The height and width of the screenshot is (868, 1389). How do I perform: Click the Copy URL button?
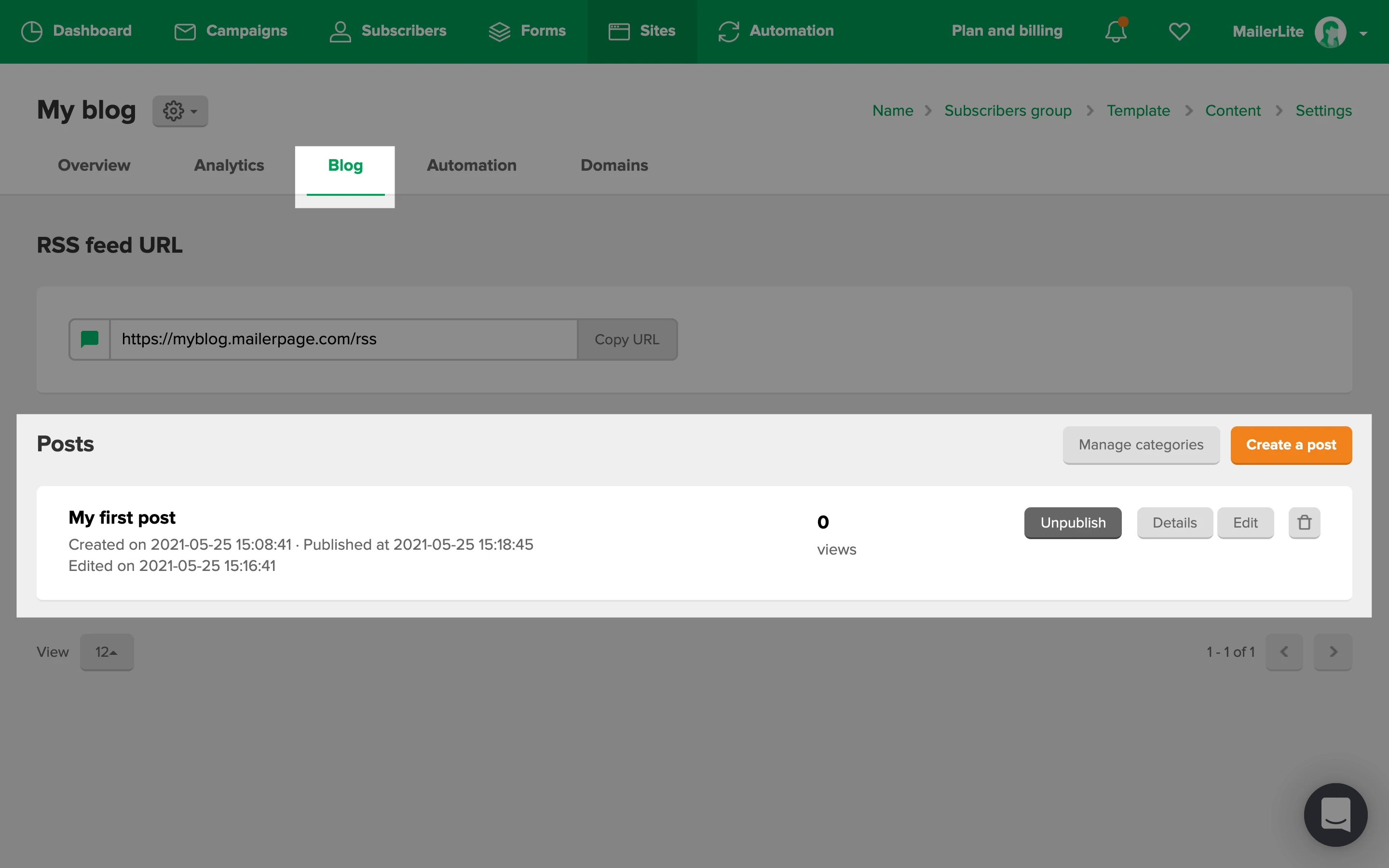(x=627, y=339)
